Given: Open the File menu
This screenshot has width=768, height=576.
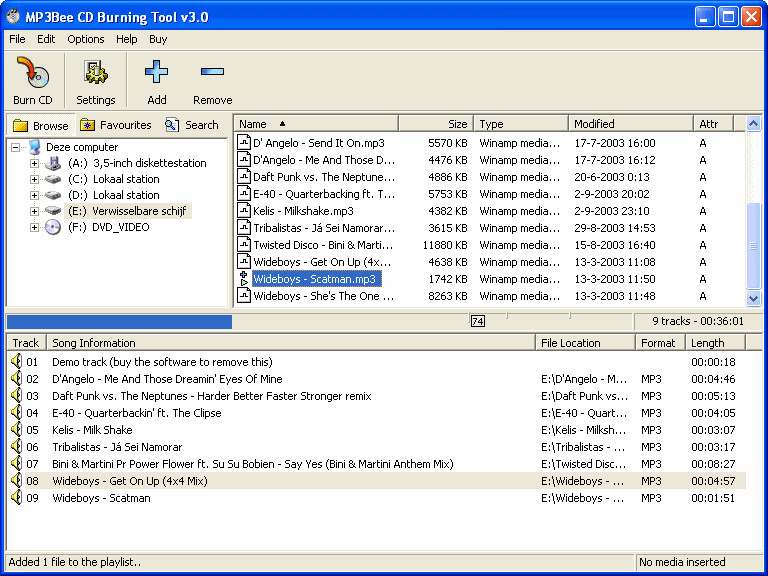Looking at the screenshot, I should 17,39.
